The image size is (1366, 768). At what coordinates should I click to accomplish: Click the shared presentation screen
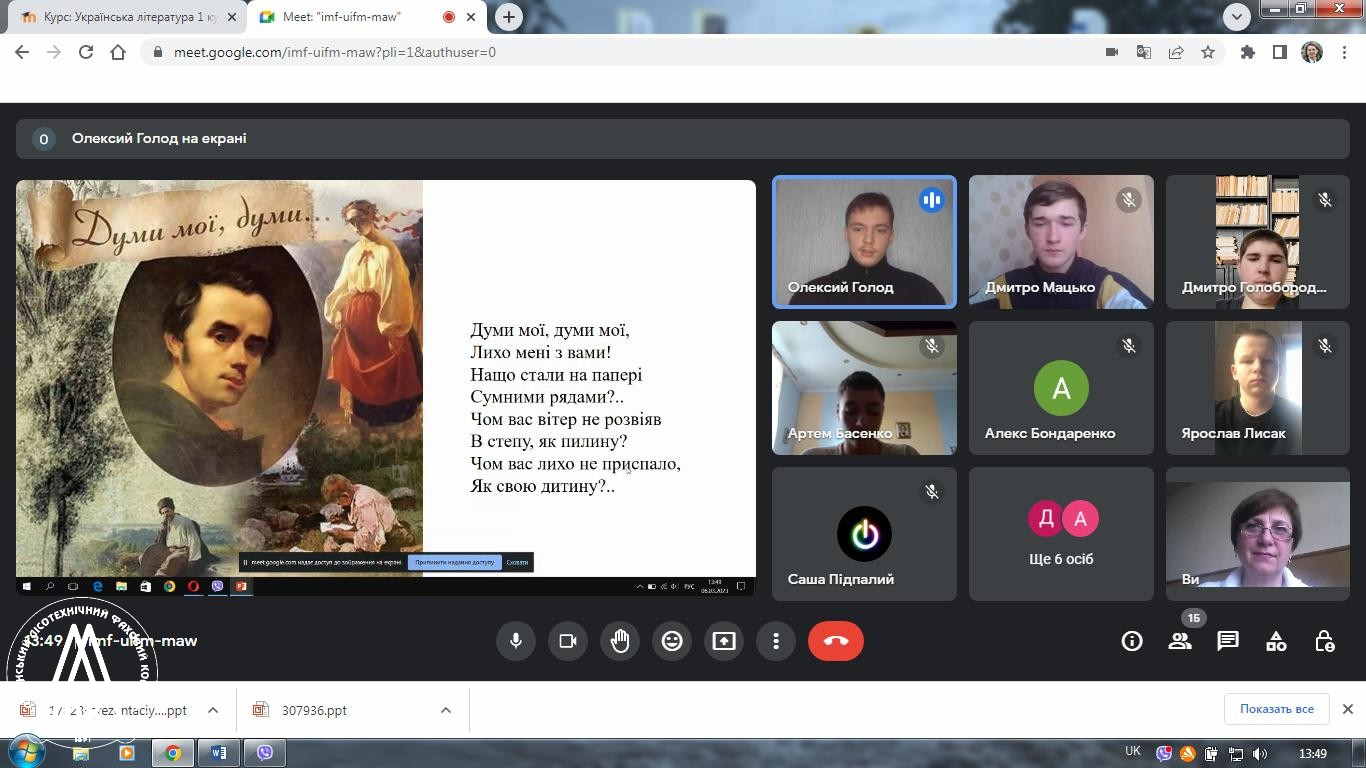[x=386, y=388]
